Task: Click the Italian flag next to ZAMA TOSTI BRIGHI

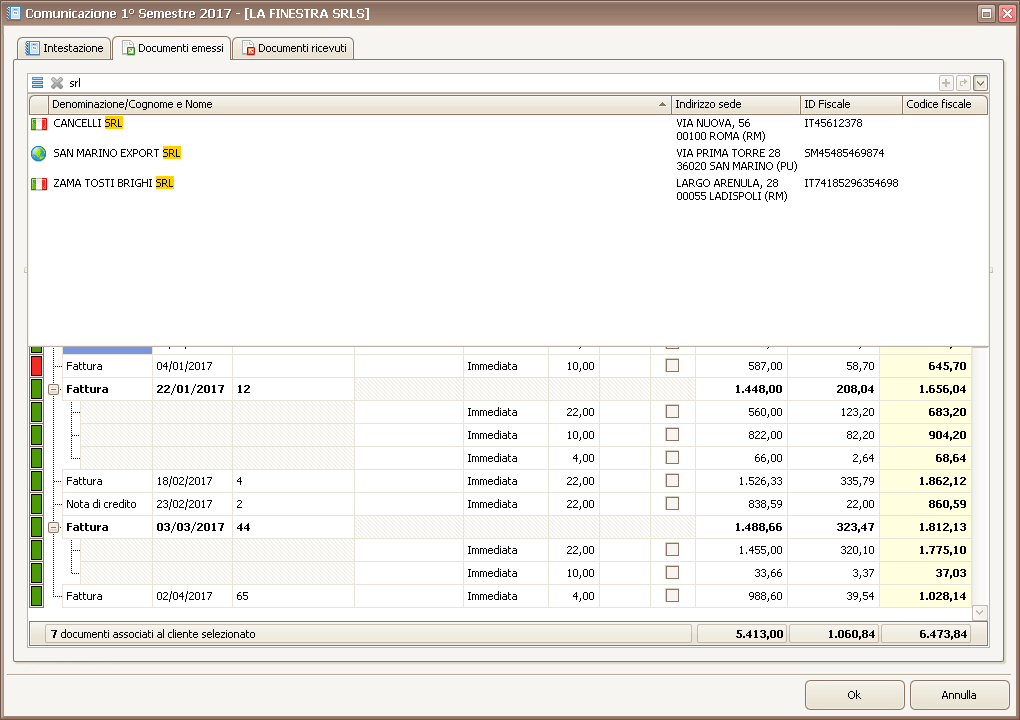Action: click(x=39, y=184)
